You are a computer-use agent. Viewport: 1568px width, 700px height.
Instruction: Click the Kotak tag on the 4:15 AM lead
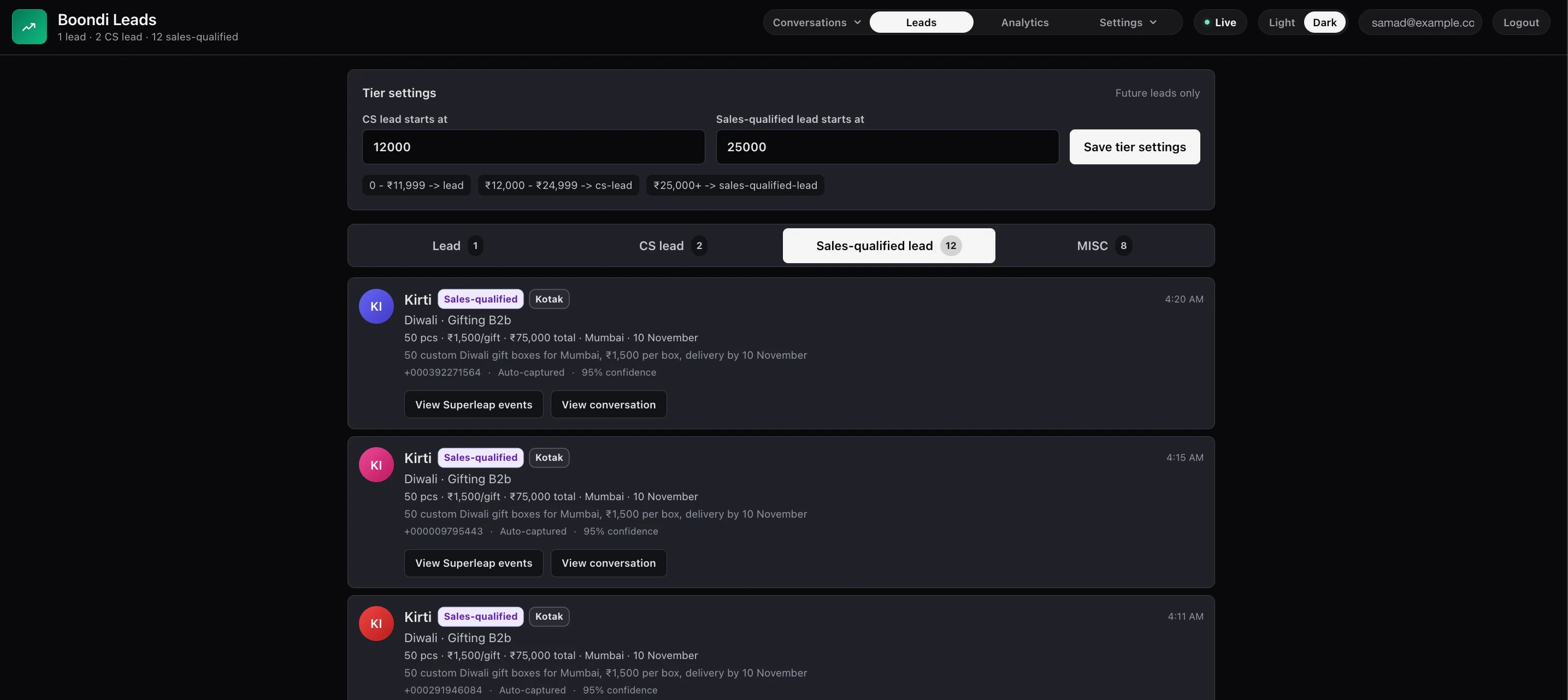coord(549,458)
